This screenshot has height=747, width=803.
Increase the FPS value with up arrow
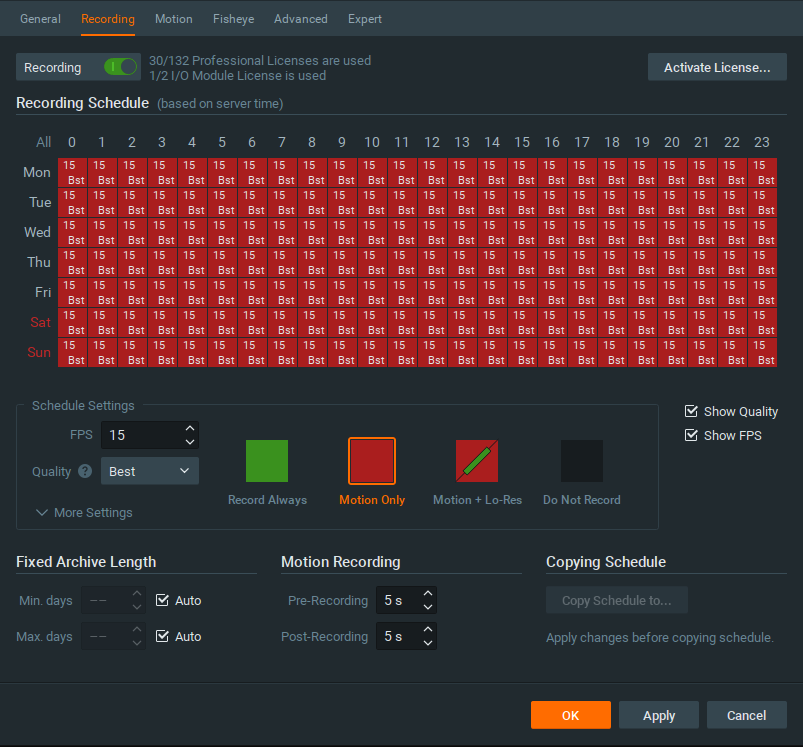pos(190,429)
